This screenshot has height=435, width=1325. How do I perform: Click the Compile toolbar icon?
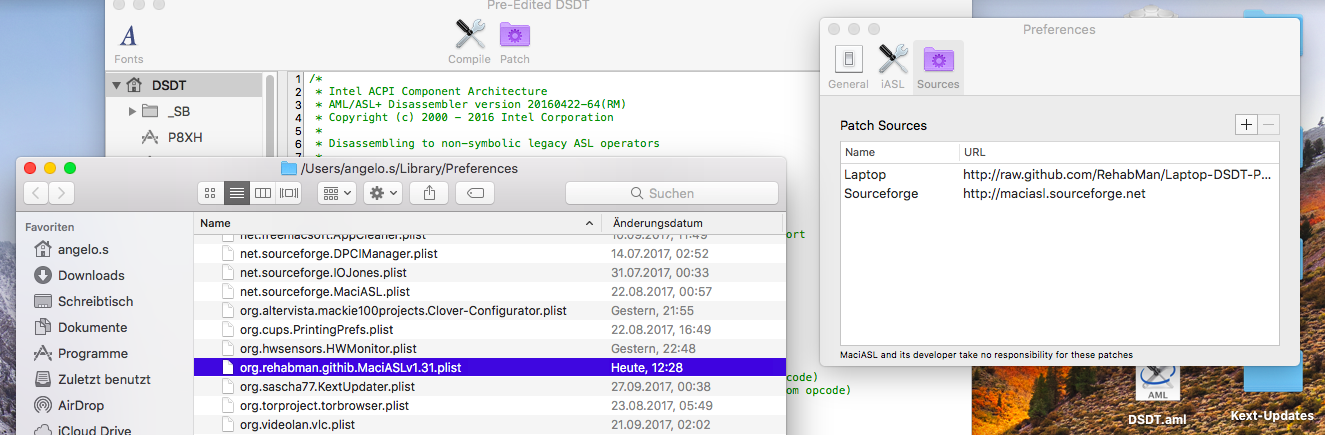tap(469, 40)
